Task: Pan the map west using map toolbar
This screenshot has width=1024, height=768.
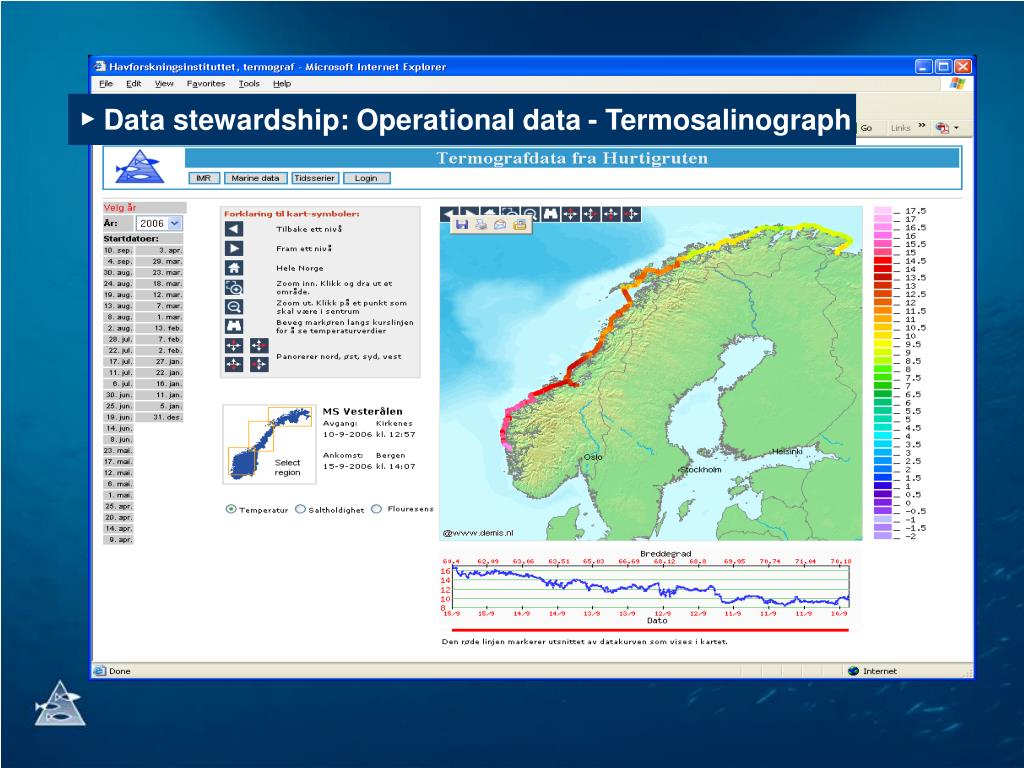Action: tap(632, 214)
